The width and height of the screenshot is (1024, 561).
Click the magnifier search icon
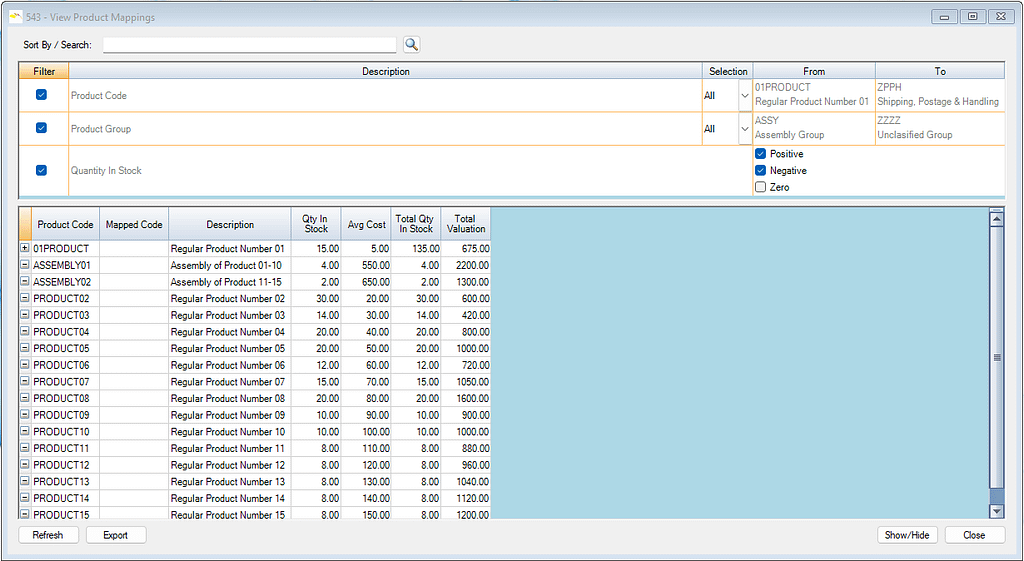pos(411,45)
